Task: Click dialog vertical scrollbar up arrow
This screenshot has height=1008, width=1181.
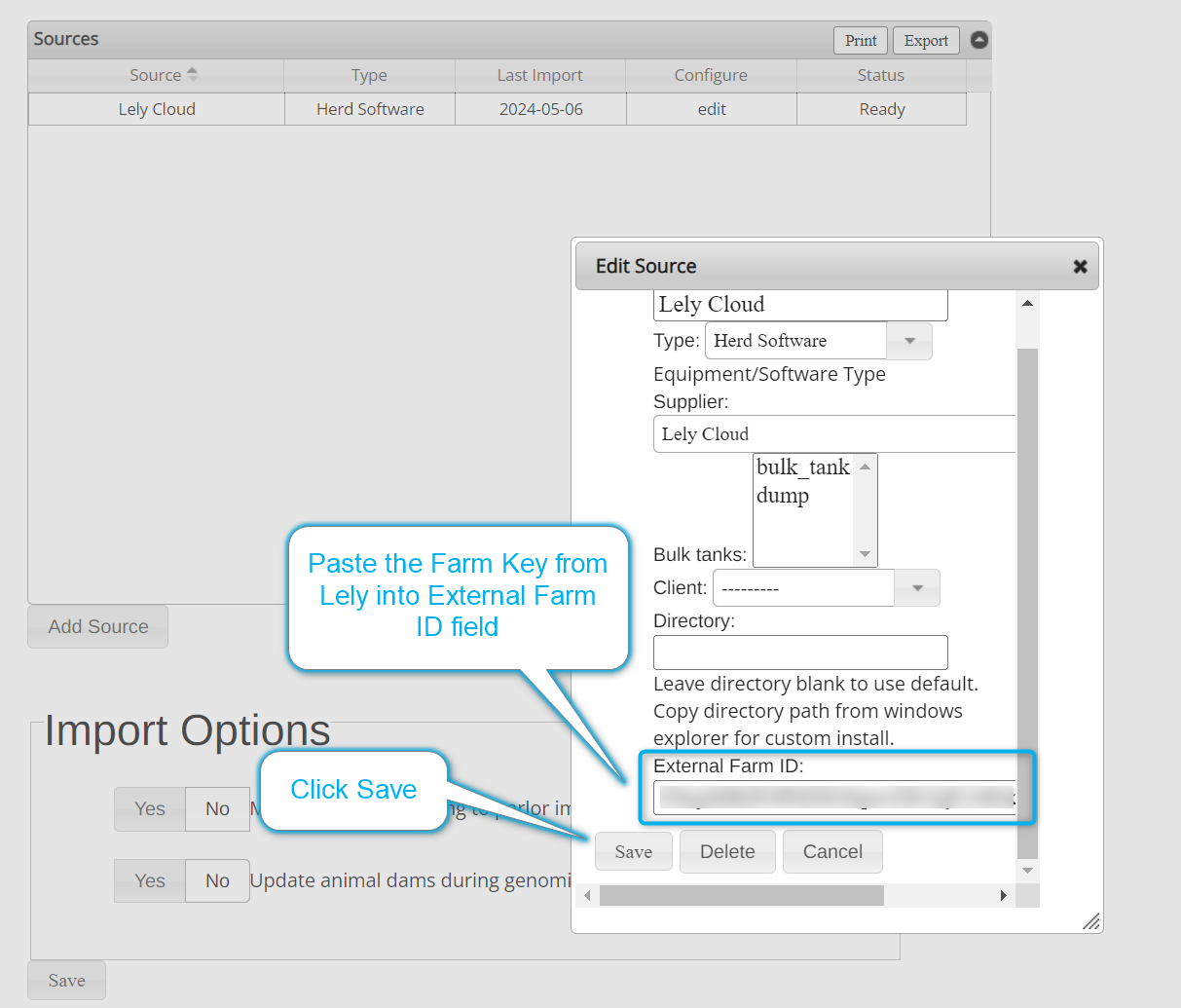Action: click(x=1027, y=303)
